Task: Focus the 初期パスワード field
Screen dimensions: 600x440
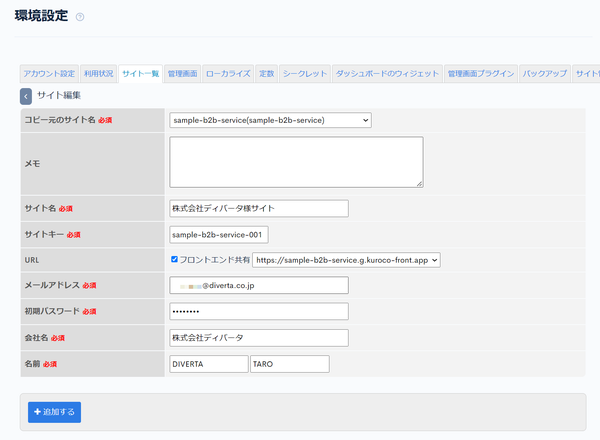Action: [x=259, y=311]
